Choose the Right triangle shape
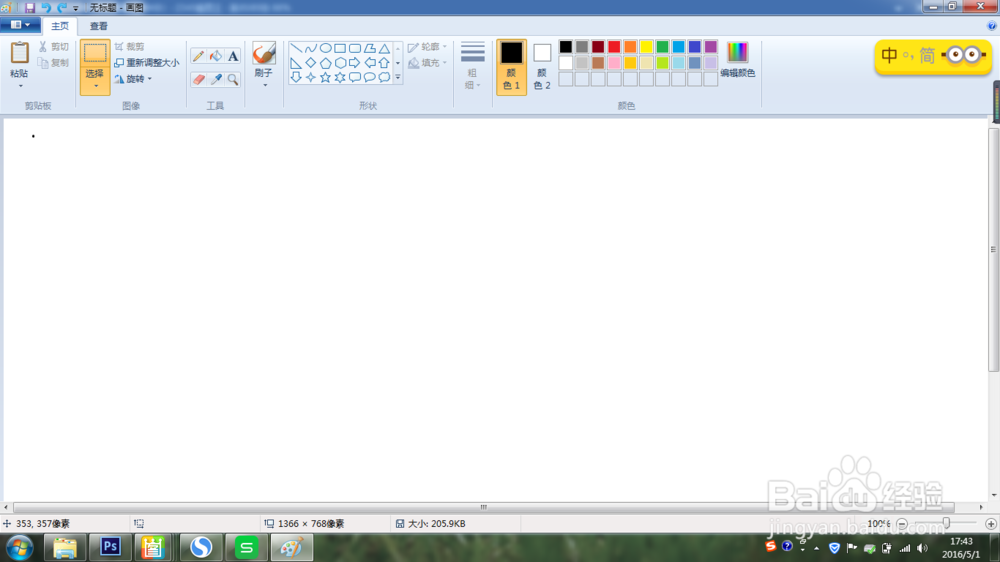The height and width of the screenshot is (562, 1000). [x=296, y=63]
